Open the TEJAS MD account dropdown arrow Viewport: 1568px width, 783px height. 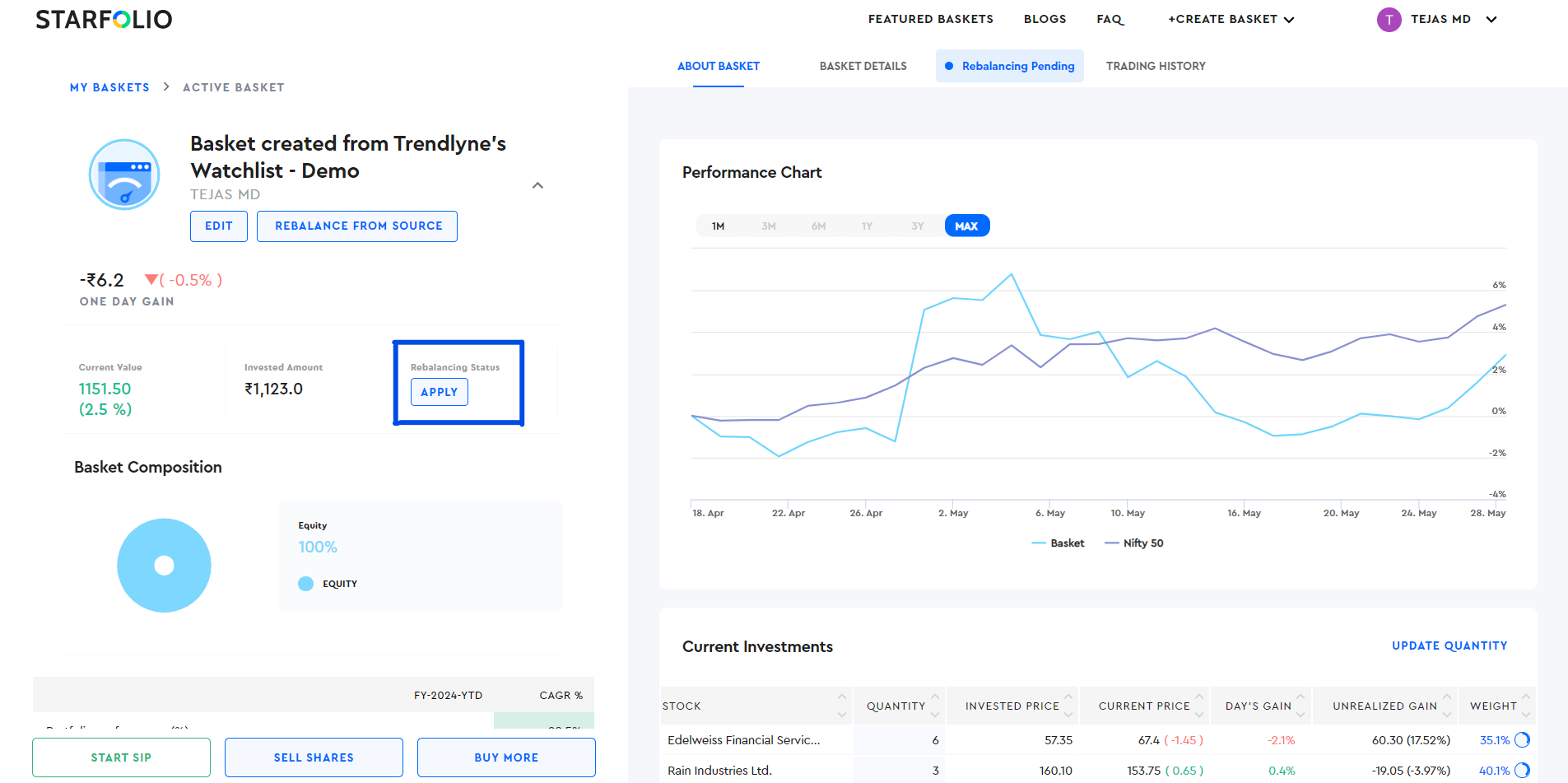coord(1491,19)
